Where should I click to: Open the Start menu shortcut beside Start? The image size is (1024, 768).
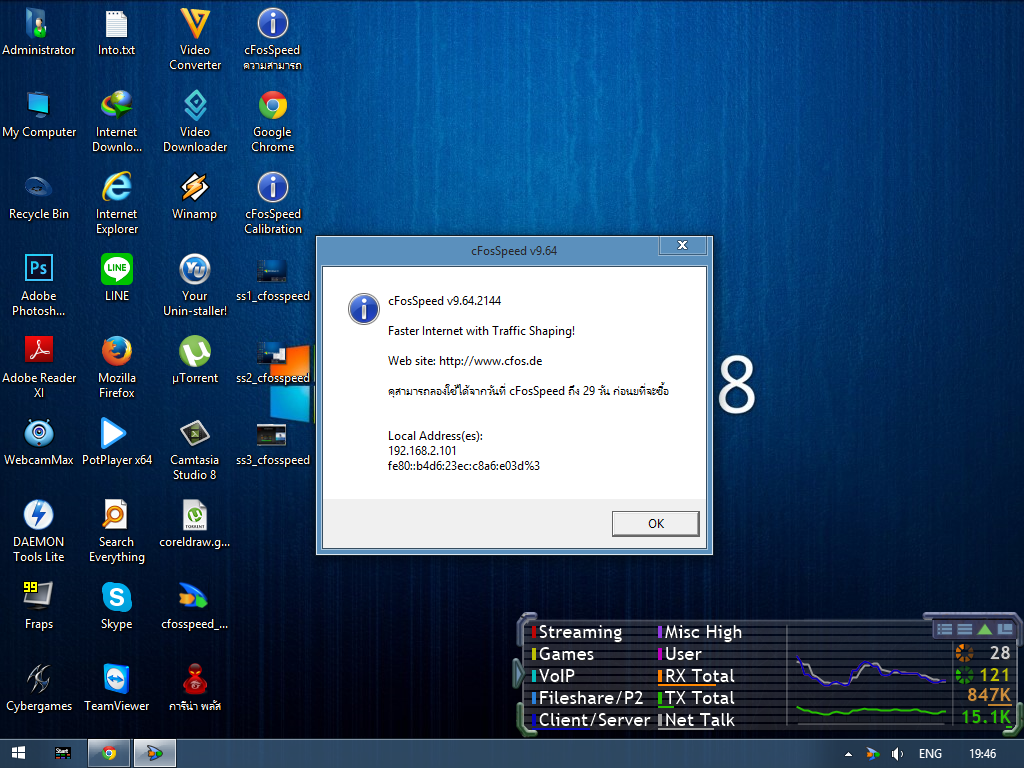tap(63, 754)
